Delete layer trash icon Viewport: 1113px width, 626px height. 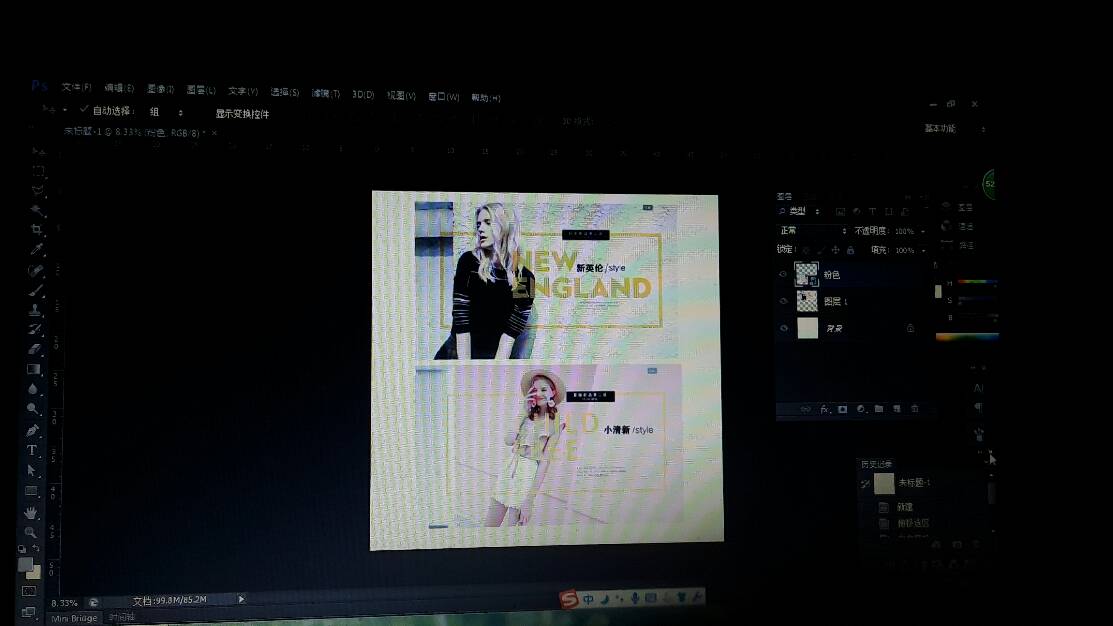[915, 409]
